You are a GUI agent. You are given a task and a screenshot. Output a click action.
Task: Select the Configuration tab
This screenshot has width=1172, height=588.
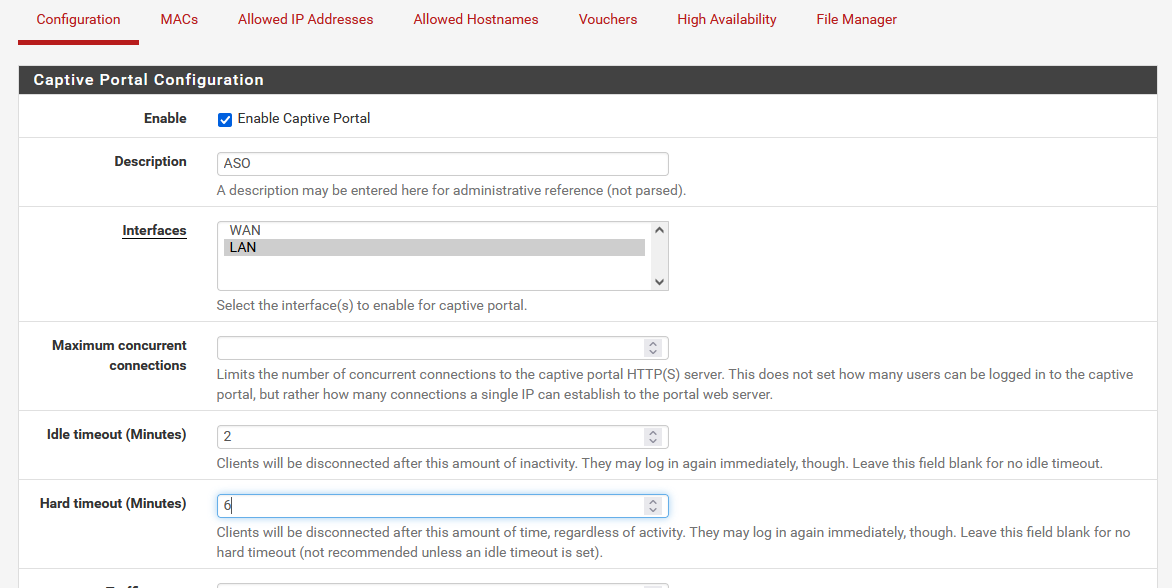click(78, 19)
